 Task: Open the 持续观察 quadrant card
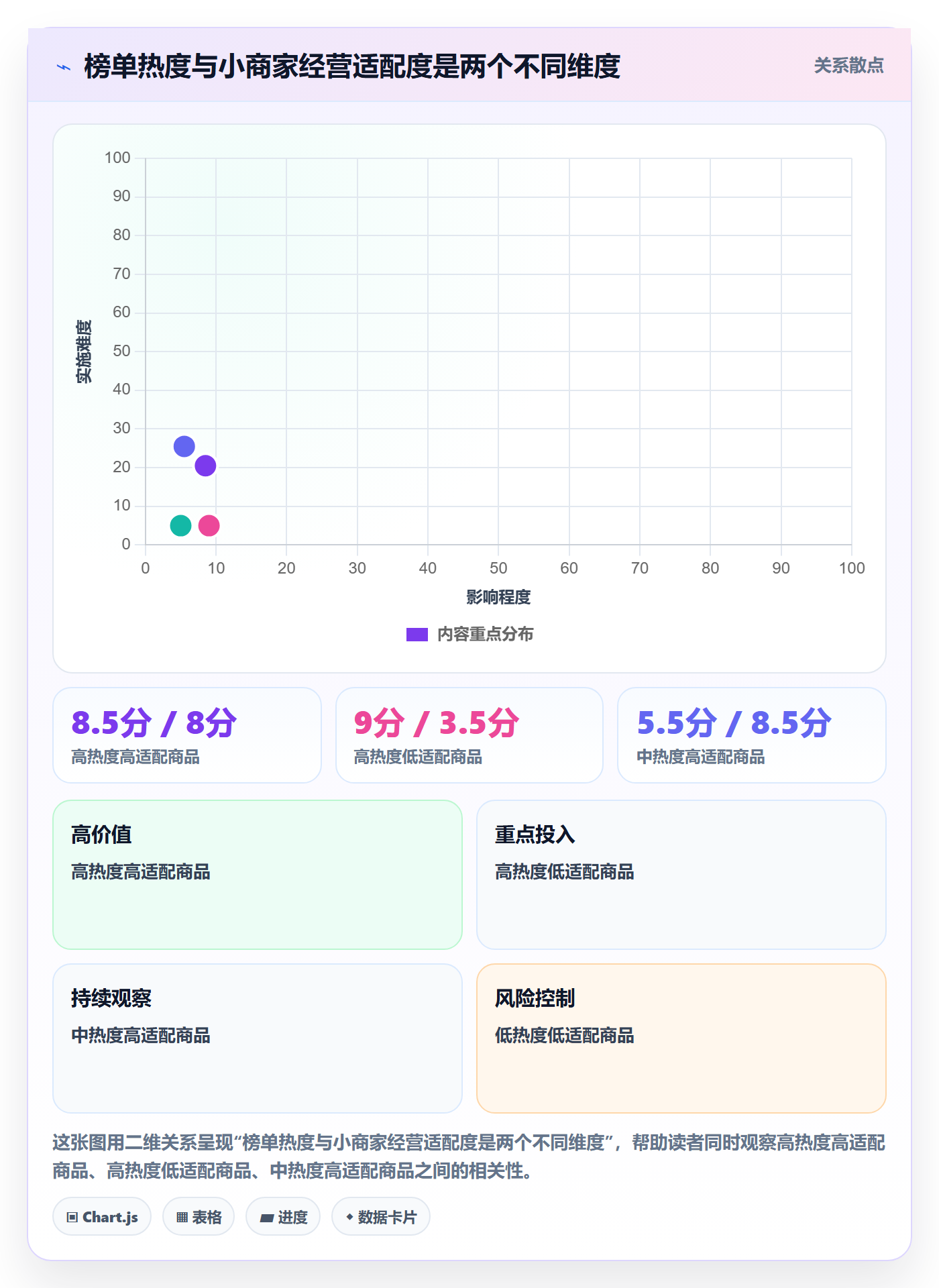[x=258, y=1038]
